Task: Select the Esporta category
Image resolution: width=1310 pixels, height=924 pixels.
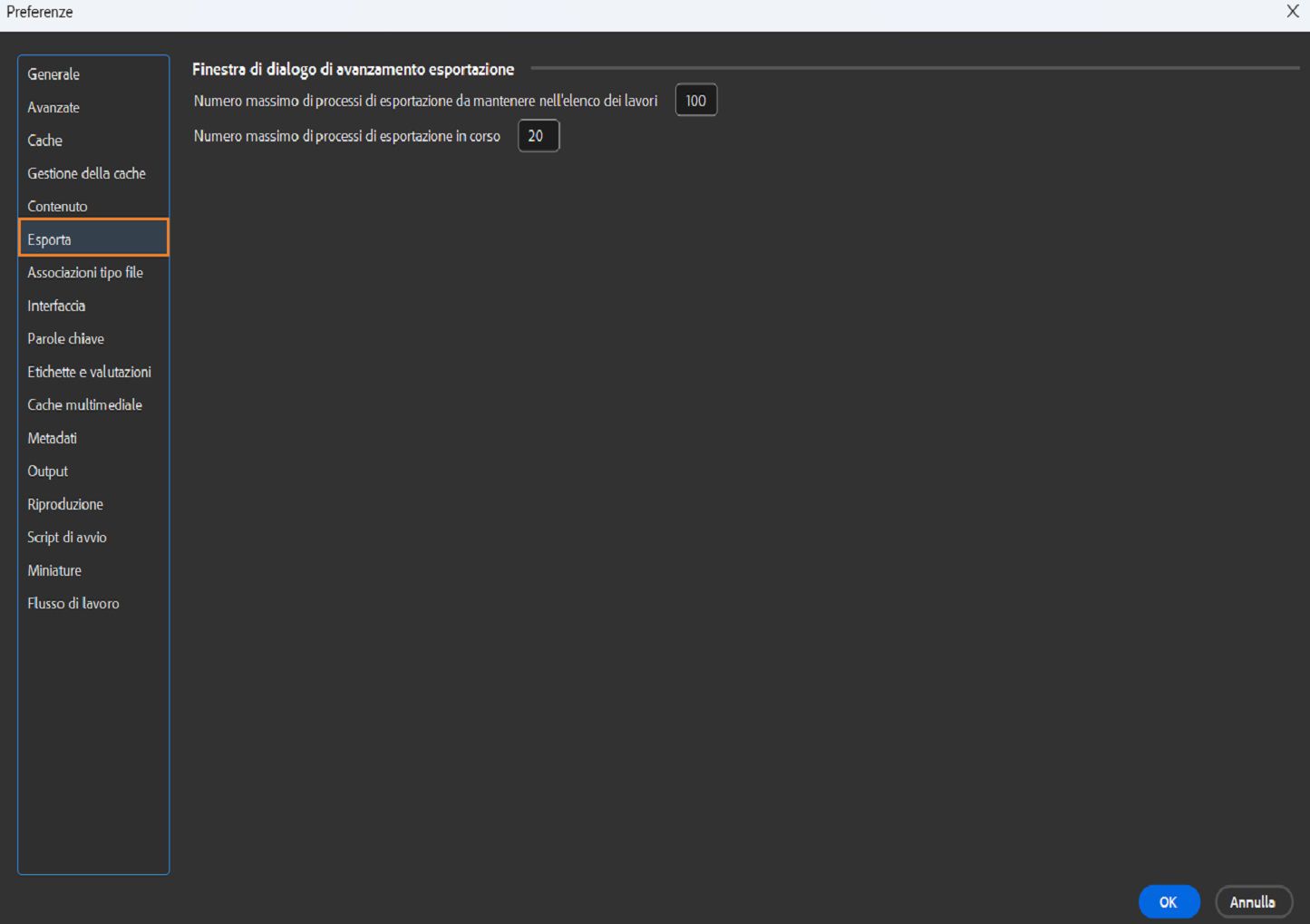Action: pos(93,239)
